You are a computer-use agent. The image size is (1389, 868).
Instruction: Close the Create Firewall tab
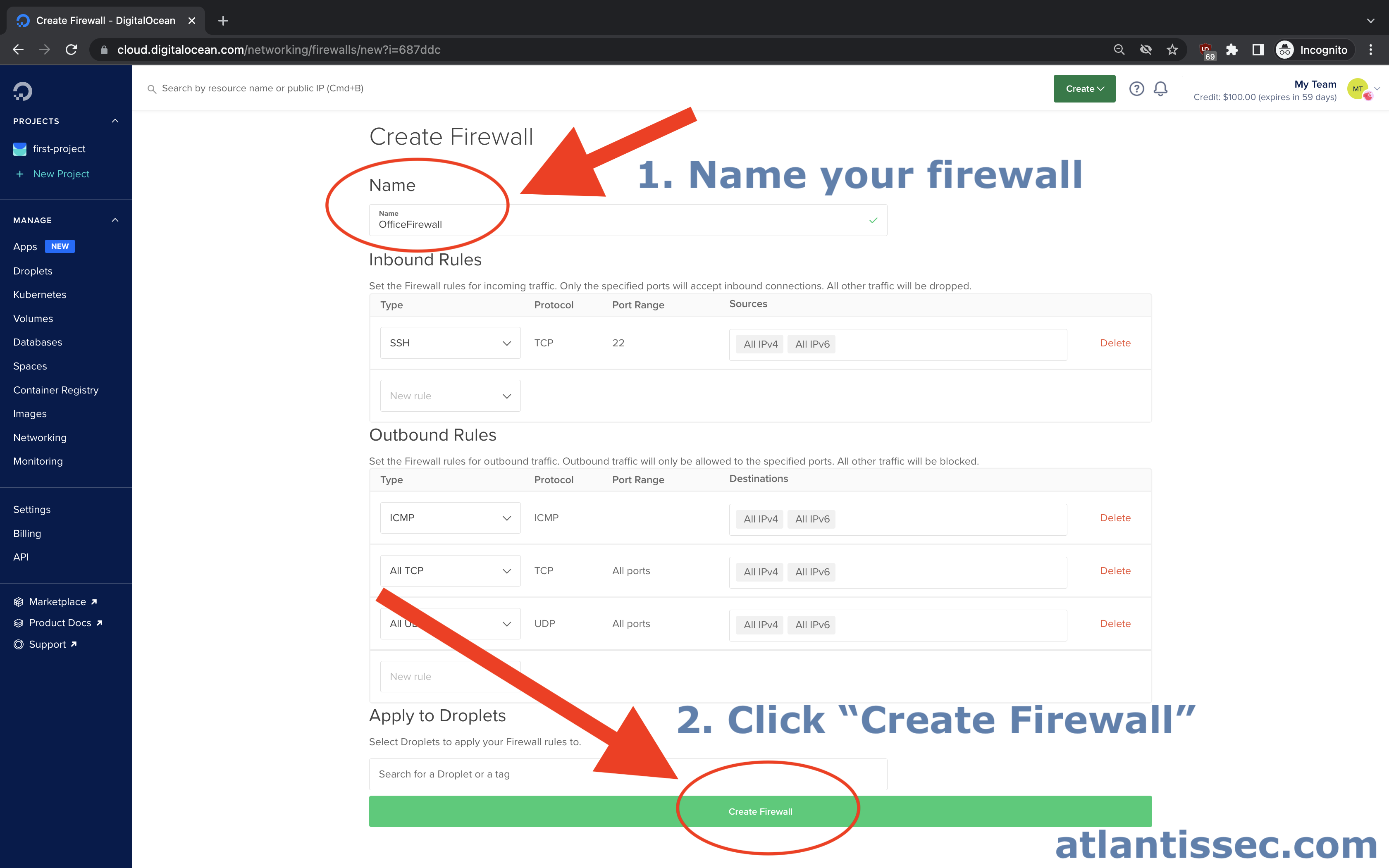[x=192, y=21]
